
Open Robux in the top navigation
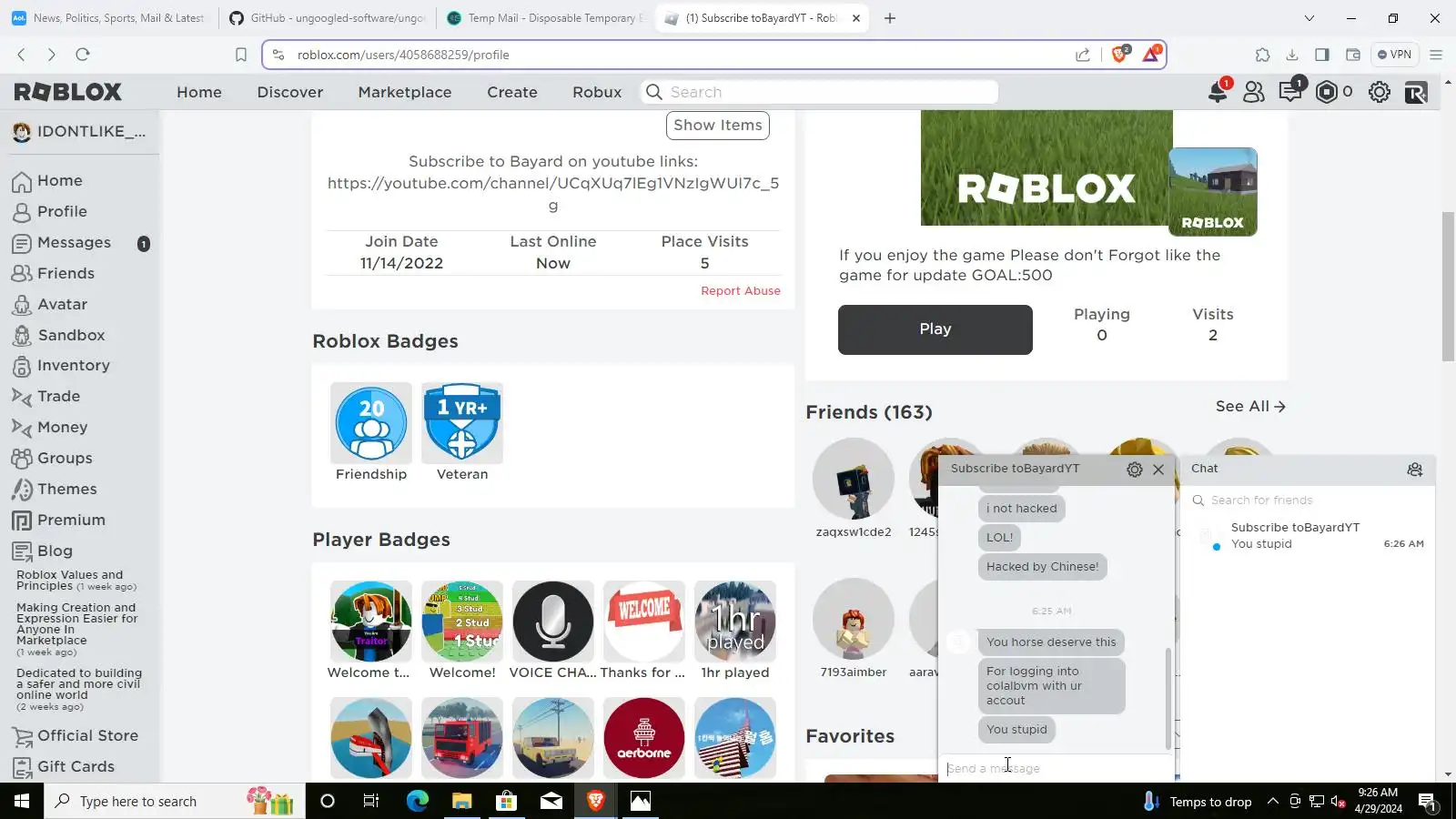point(597,92)
